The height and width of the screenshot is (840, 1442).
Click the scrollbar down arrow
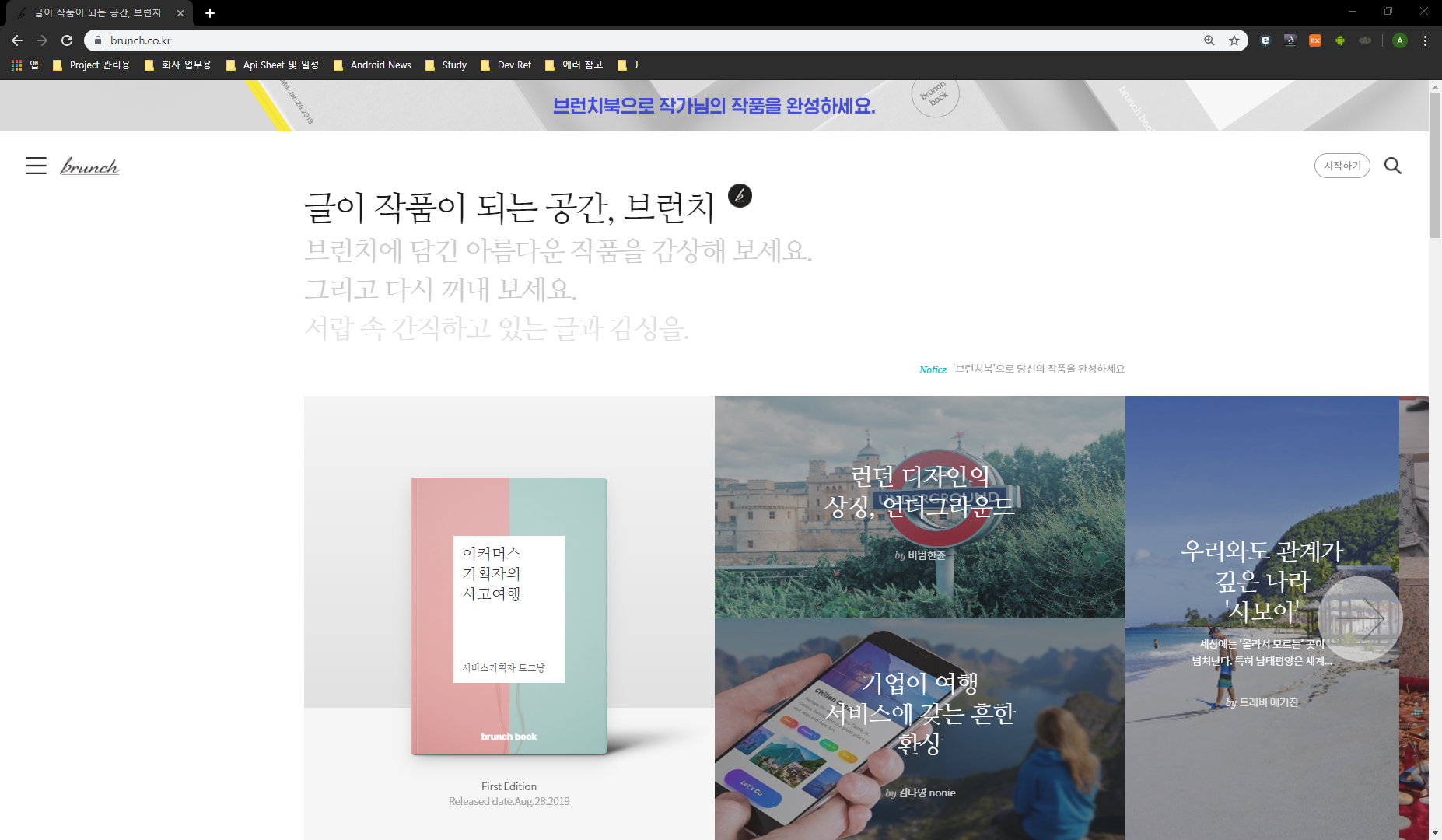click(x=1436, y=833)
